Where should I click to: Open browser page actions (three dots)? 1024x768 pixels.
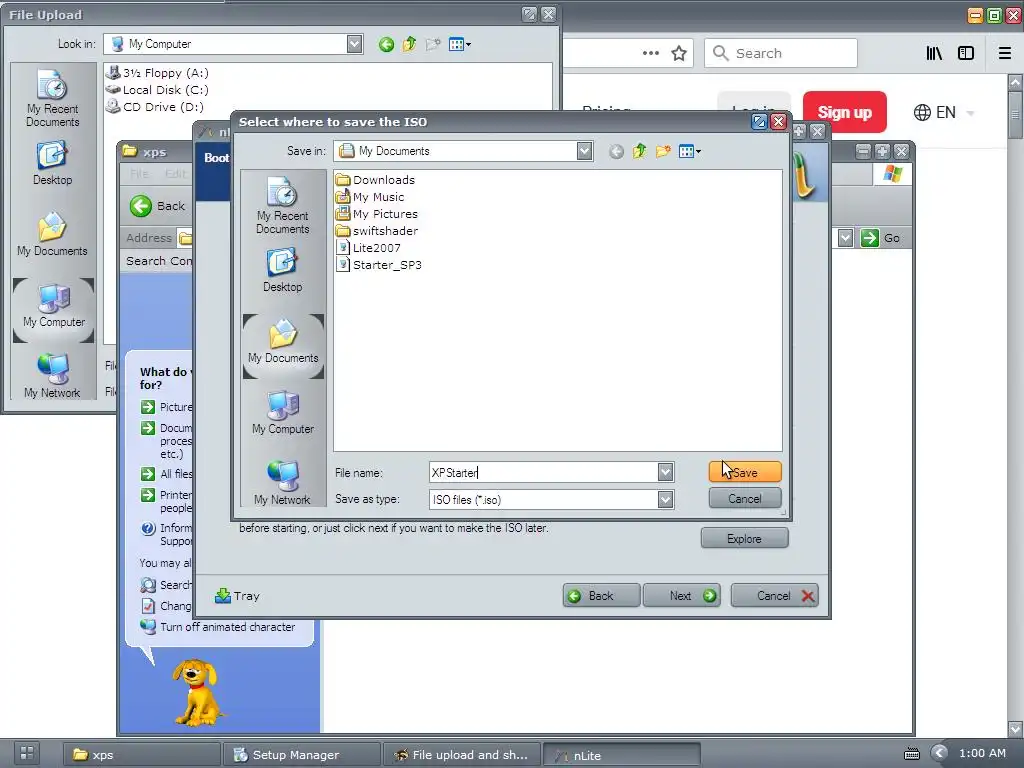coord(650,53)
